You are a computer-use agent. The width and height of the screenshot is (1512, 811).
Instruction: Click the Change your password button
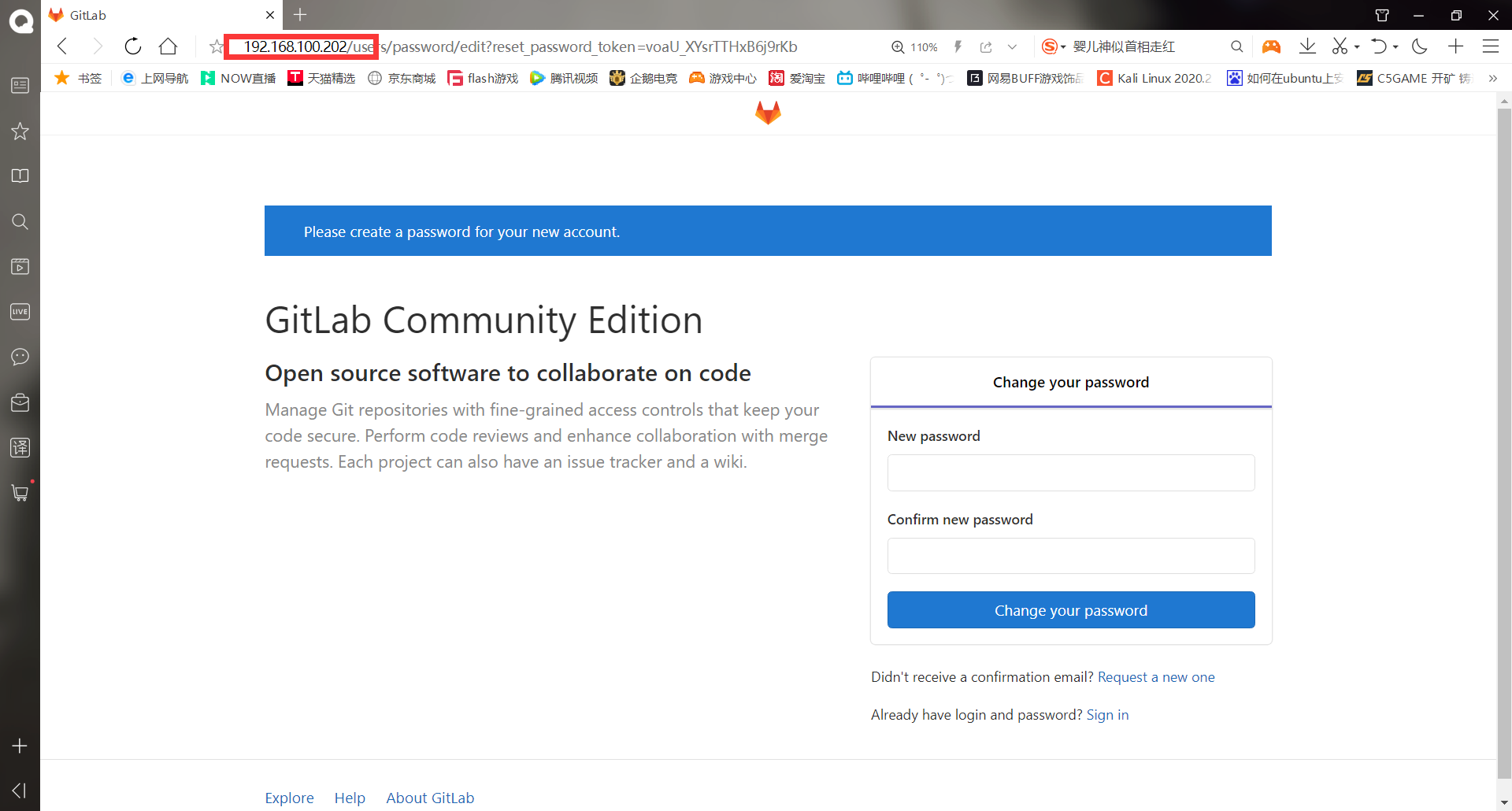(x=1071, y=610)
